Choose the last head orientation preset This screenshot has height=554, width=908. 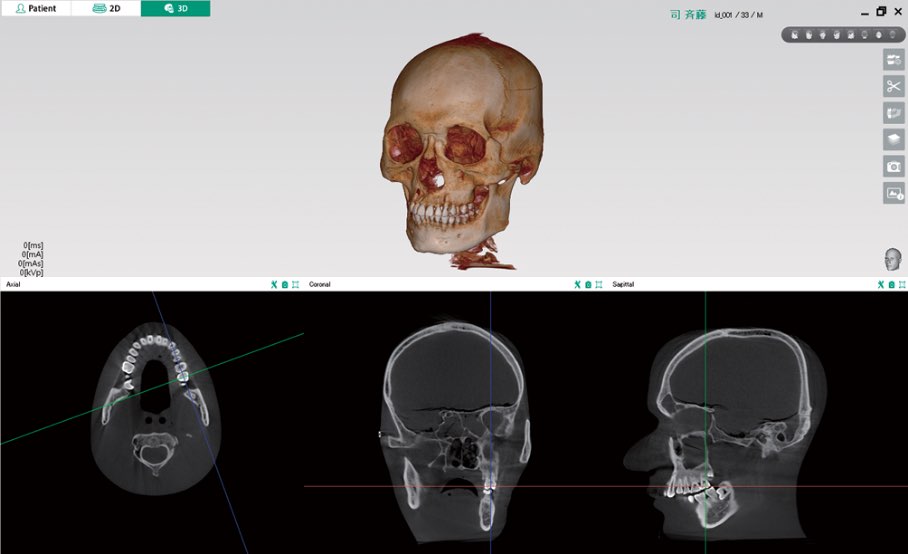[892, 35]
